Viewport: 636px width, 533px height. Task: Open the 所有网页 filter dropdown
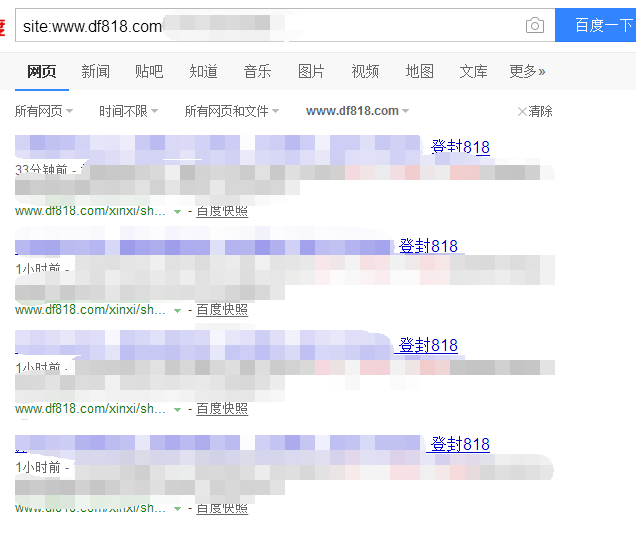pos(46,111)
